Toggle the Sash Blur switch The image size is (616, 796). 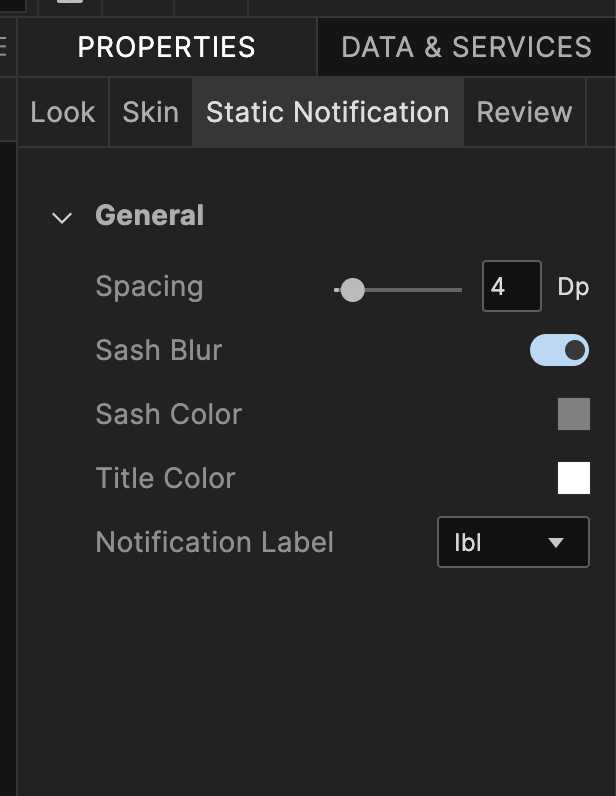pyautogui.click(x=559, y=350)
